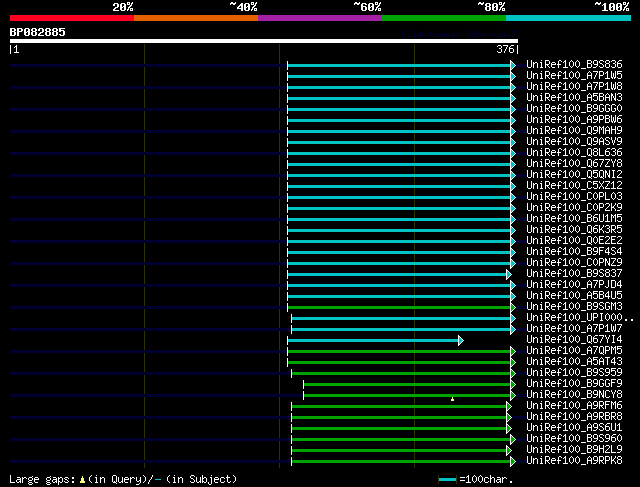This screenshot has height=487, width=640.
Task: Click the '=100char.' scale legend bar
Action: 447,480
